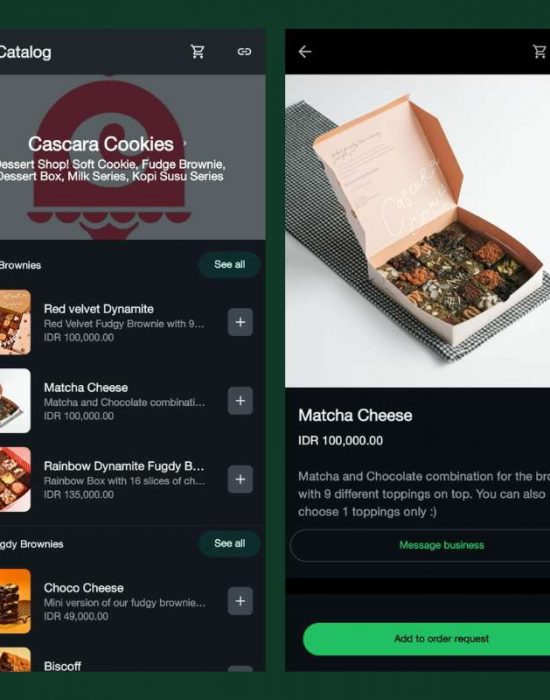
Task: Open the Red velvet Dynamite thumbnail
Action: click(15, 322)
